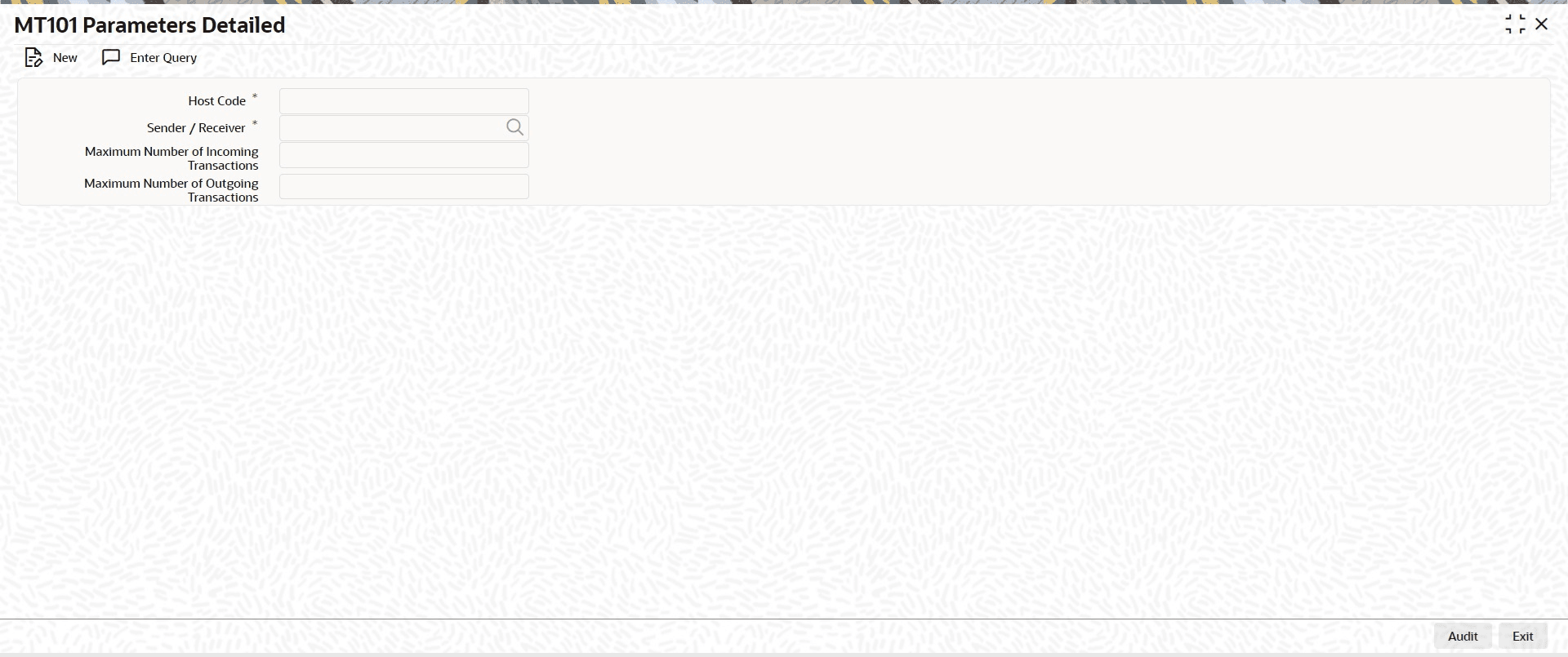Click the Sender / Receiver label

[x=196, y=128]
